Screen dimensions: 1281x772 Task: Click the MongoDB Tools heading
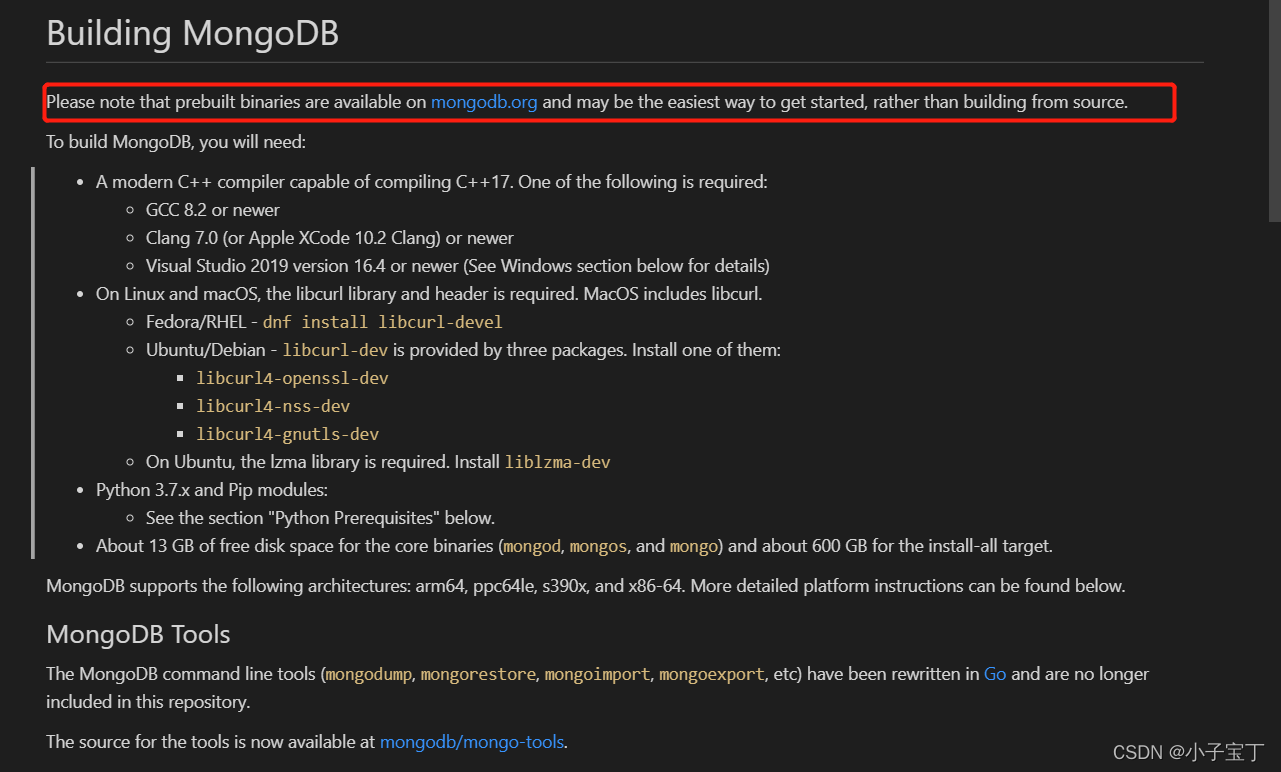138,634
